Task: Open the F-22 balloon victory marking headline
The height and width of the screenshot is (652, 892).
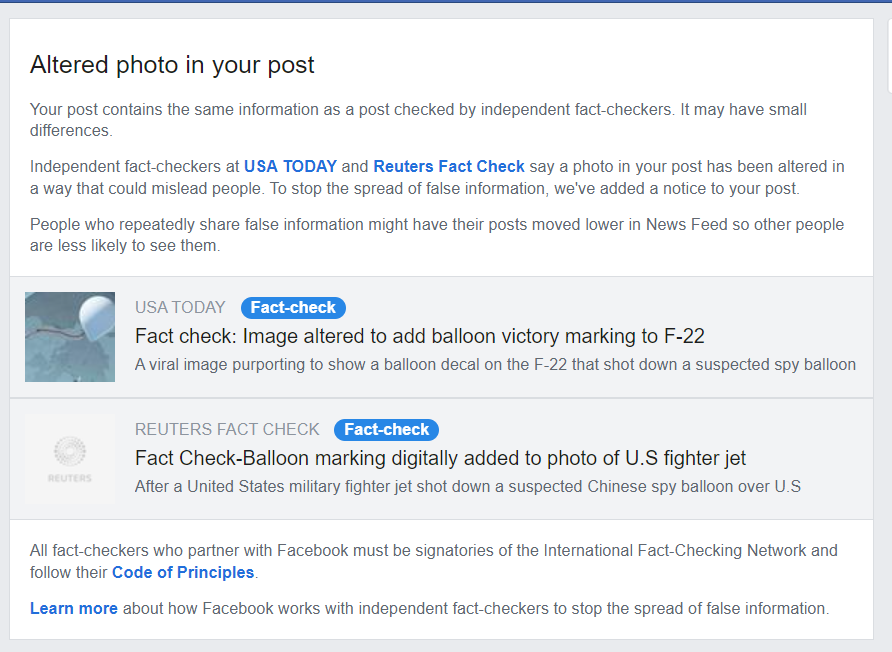Action: [420, 336]
